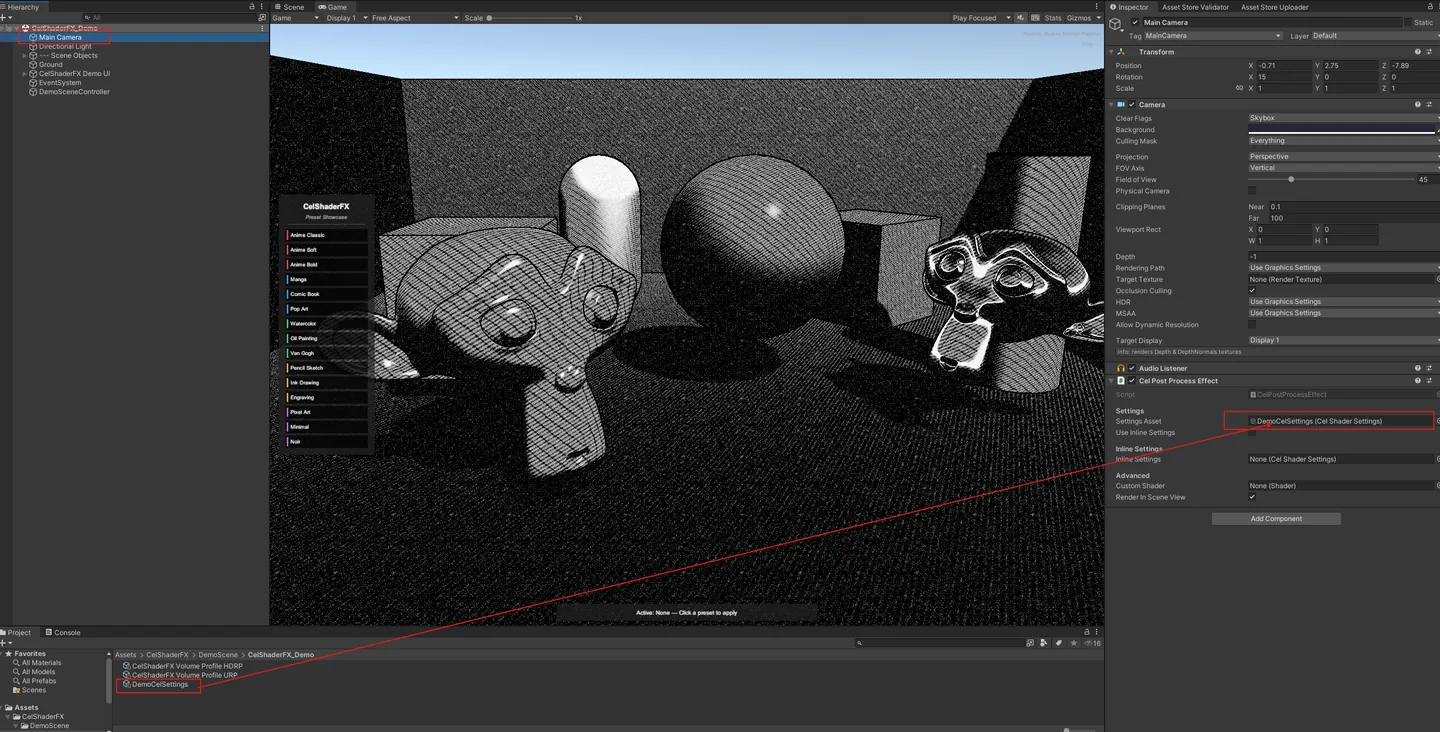Image resolution: width=1440 pixels, height=732 pixels.
Task: Open the Tag dropdown showing MainCamera
Action: pyautogui.click(x=1212, y=36)
